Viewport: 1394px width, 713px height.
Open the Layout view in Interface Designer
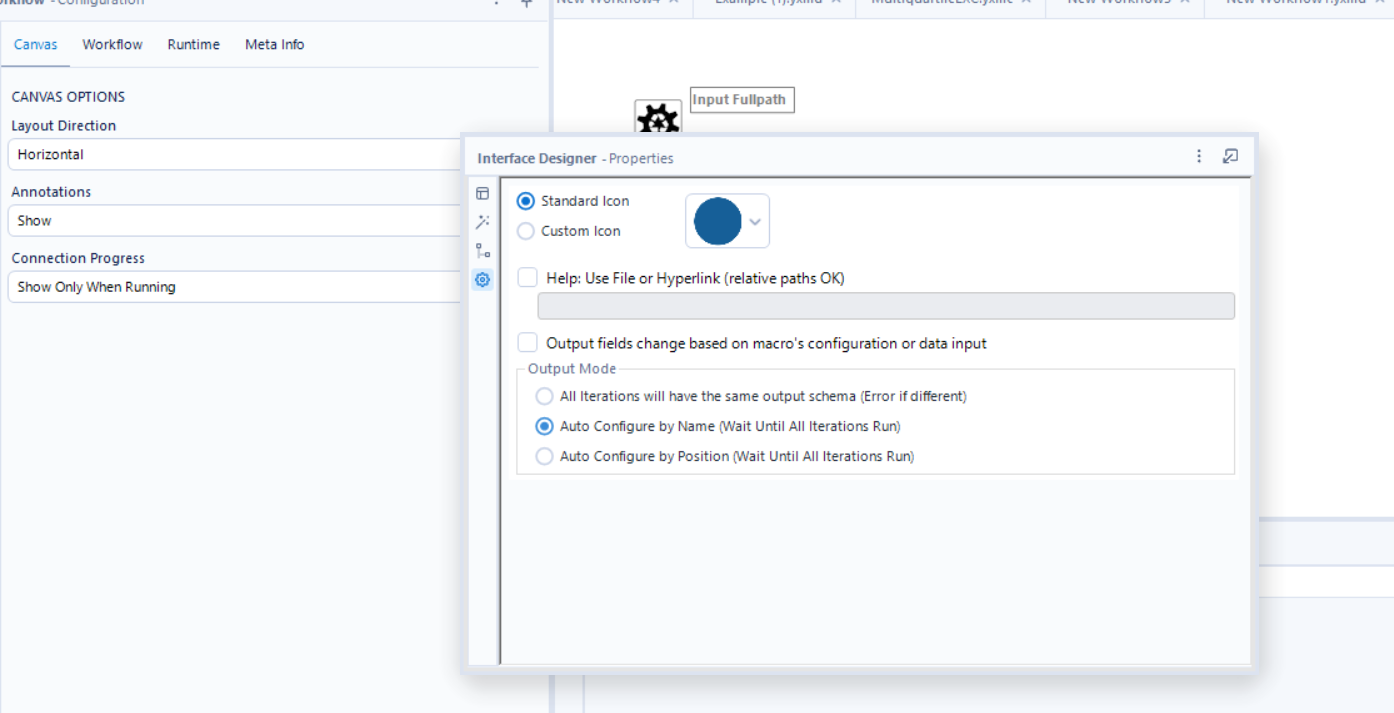[x=482, y=192]
